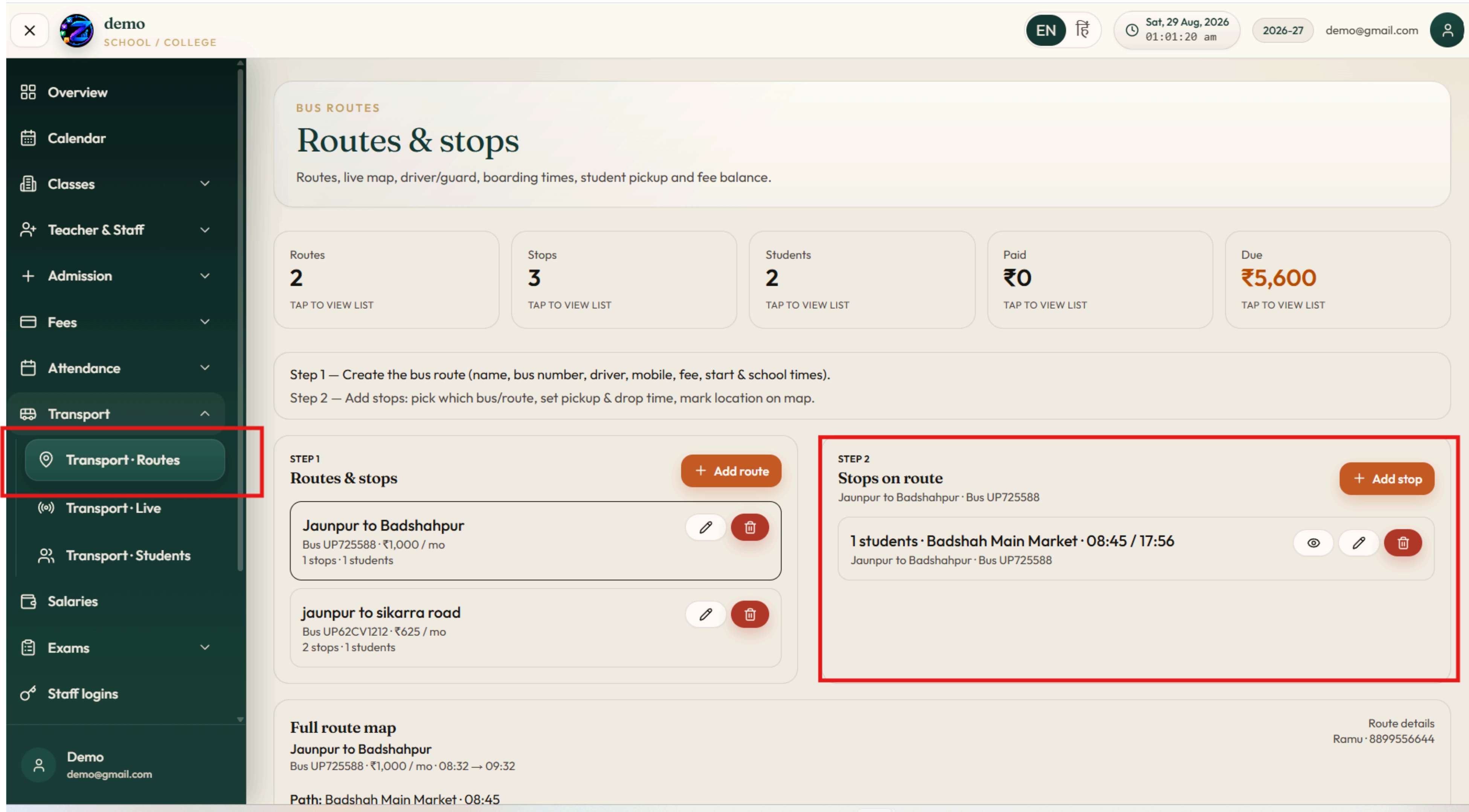Click the Transport bus icon
The image size is (1469, 812).
click(28, 414)
